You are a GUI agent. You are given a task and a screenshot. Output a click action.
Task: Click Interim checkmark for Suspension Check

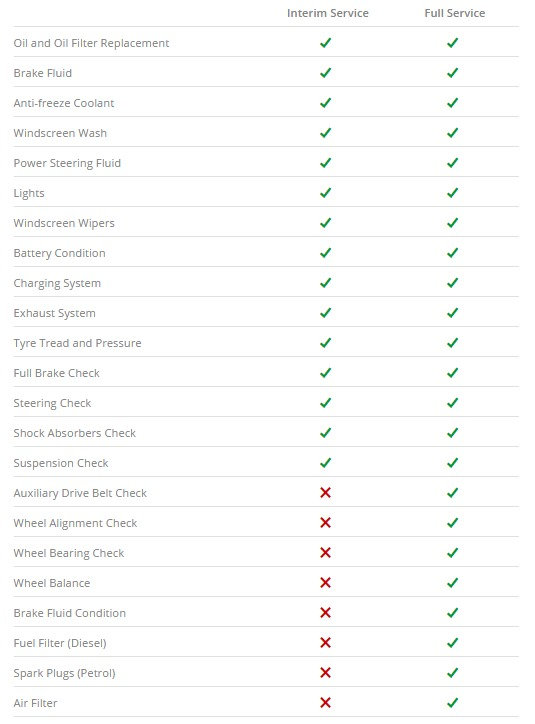point(325,463)
